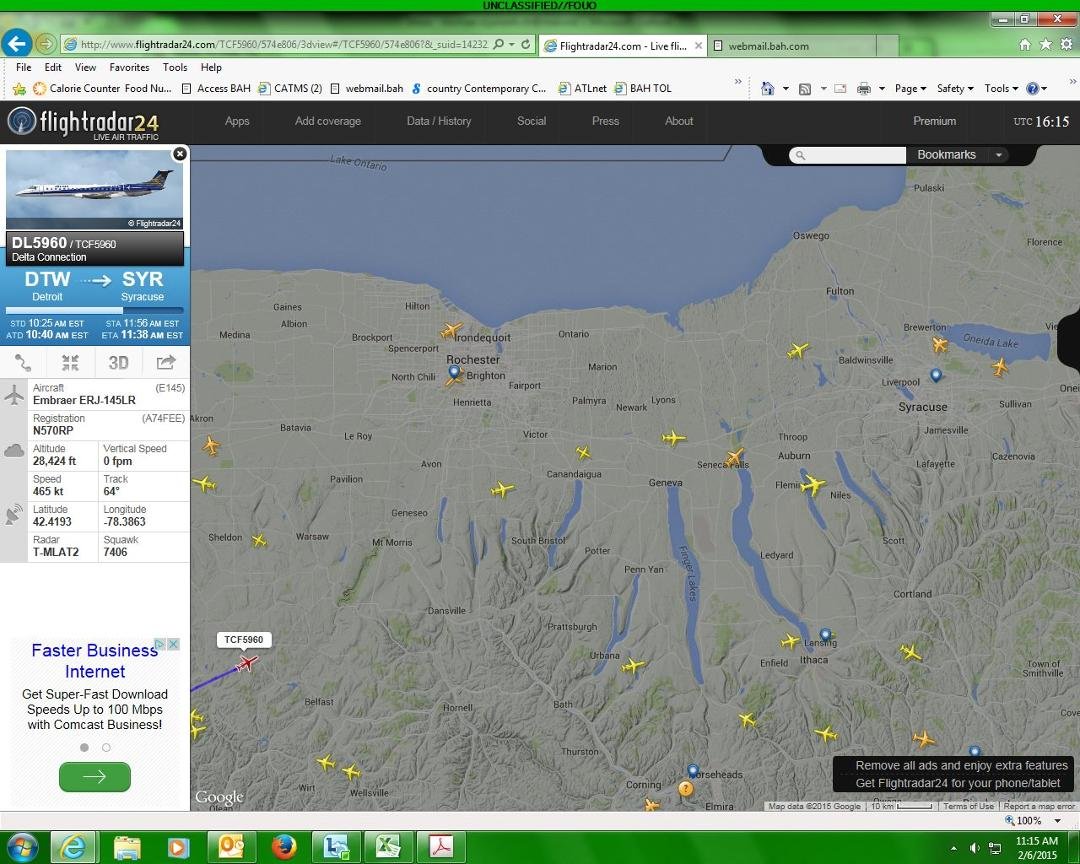
Task: Open Excel from the taskbar
Action: tap(388, 847)
